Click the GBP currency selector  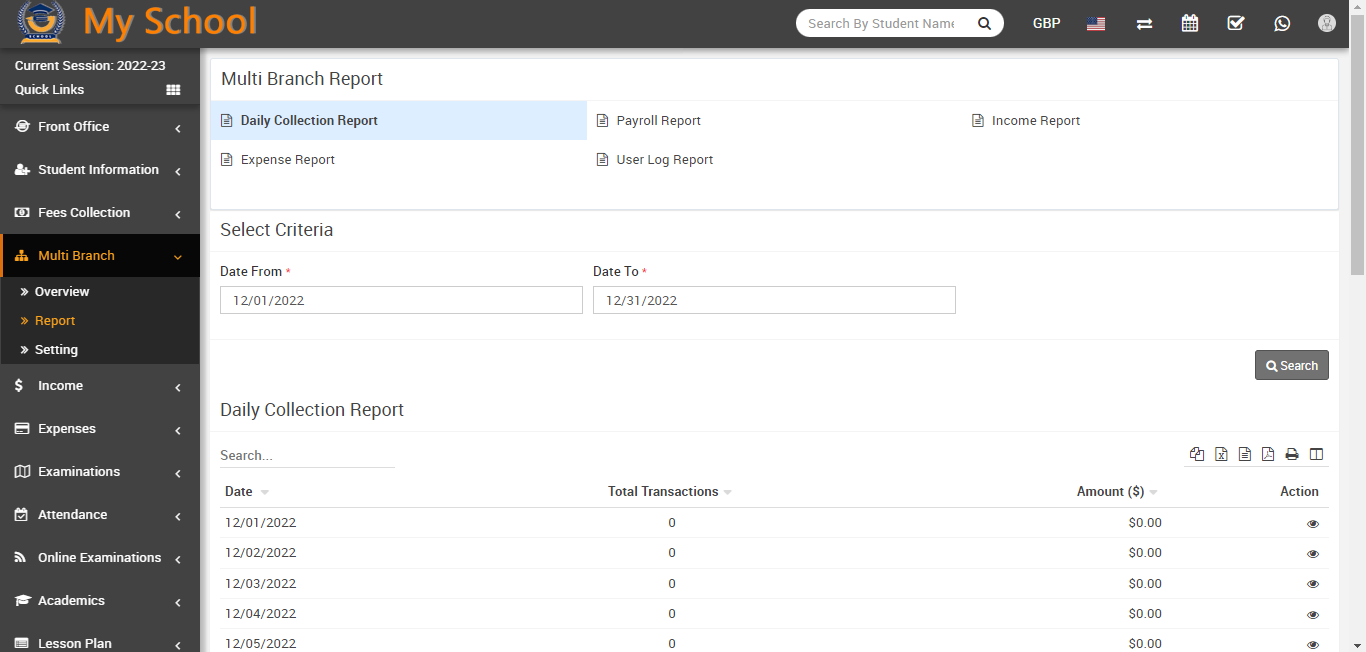pos(1046,24)
